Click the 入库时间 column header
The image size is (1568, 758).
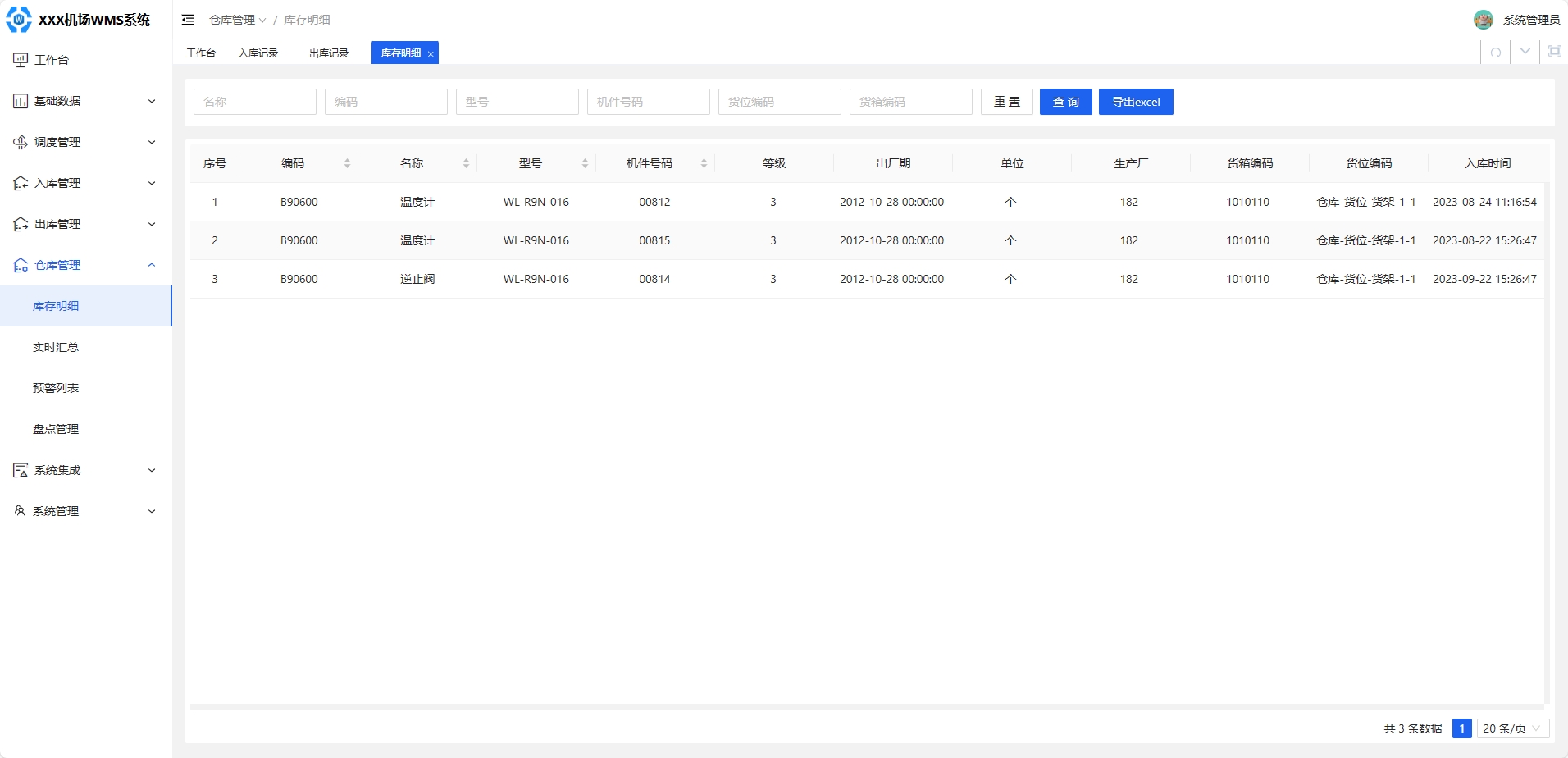[x=1488, y=163]
